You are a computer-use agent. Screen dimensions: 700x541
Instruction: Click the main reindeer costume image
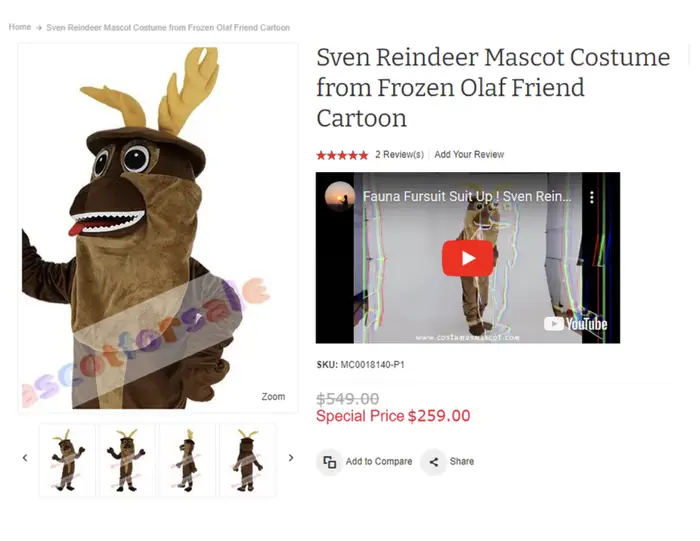pos(158,228)
